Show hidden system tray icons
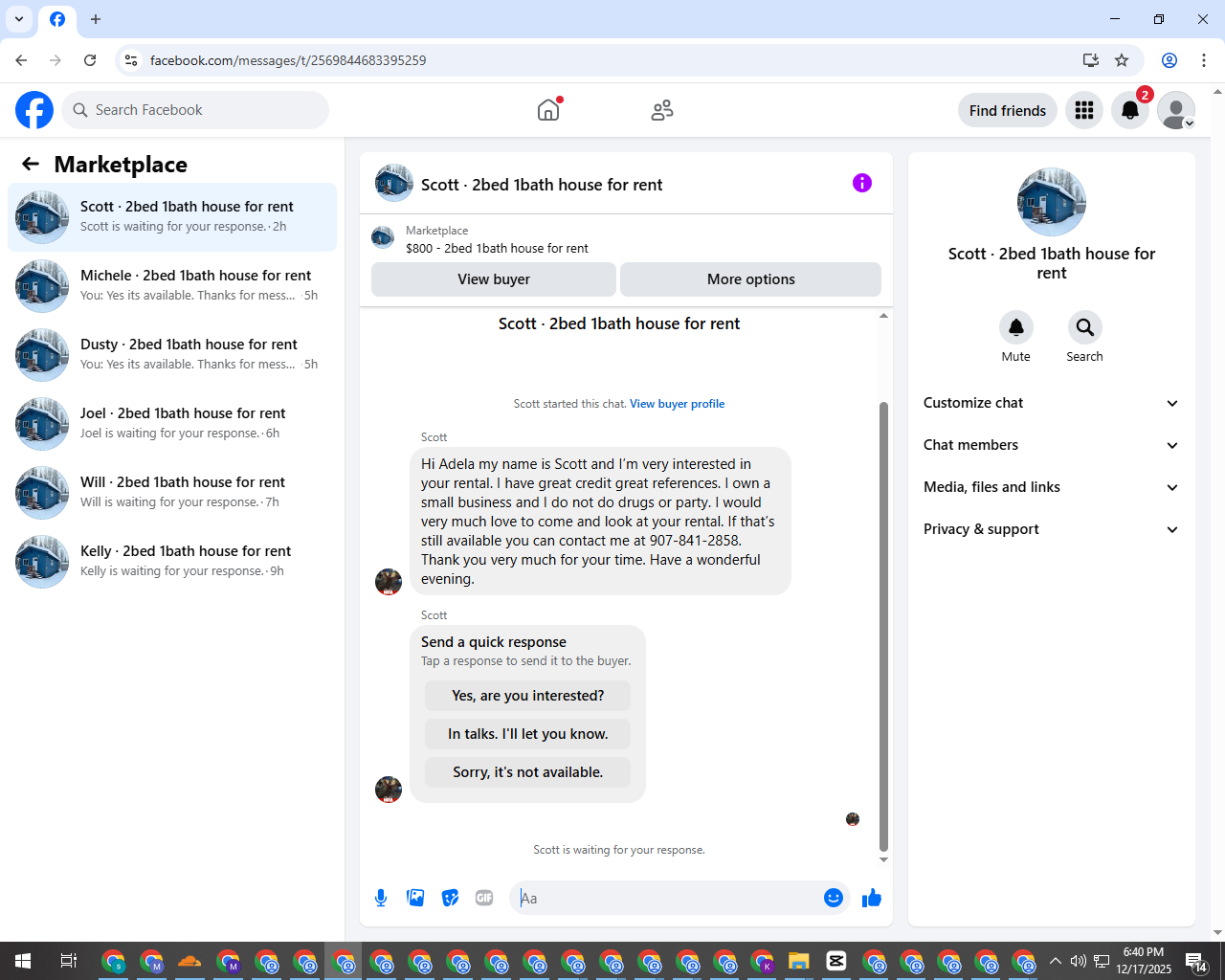 pyautogui.click(x=1056, y=961)
